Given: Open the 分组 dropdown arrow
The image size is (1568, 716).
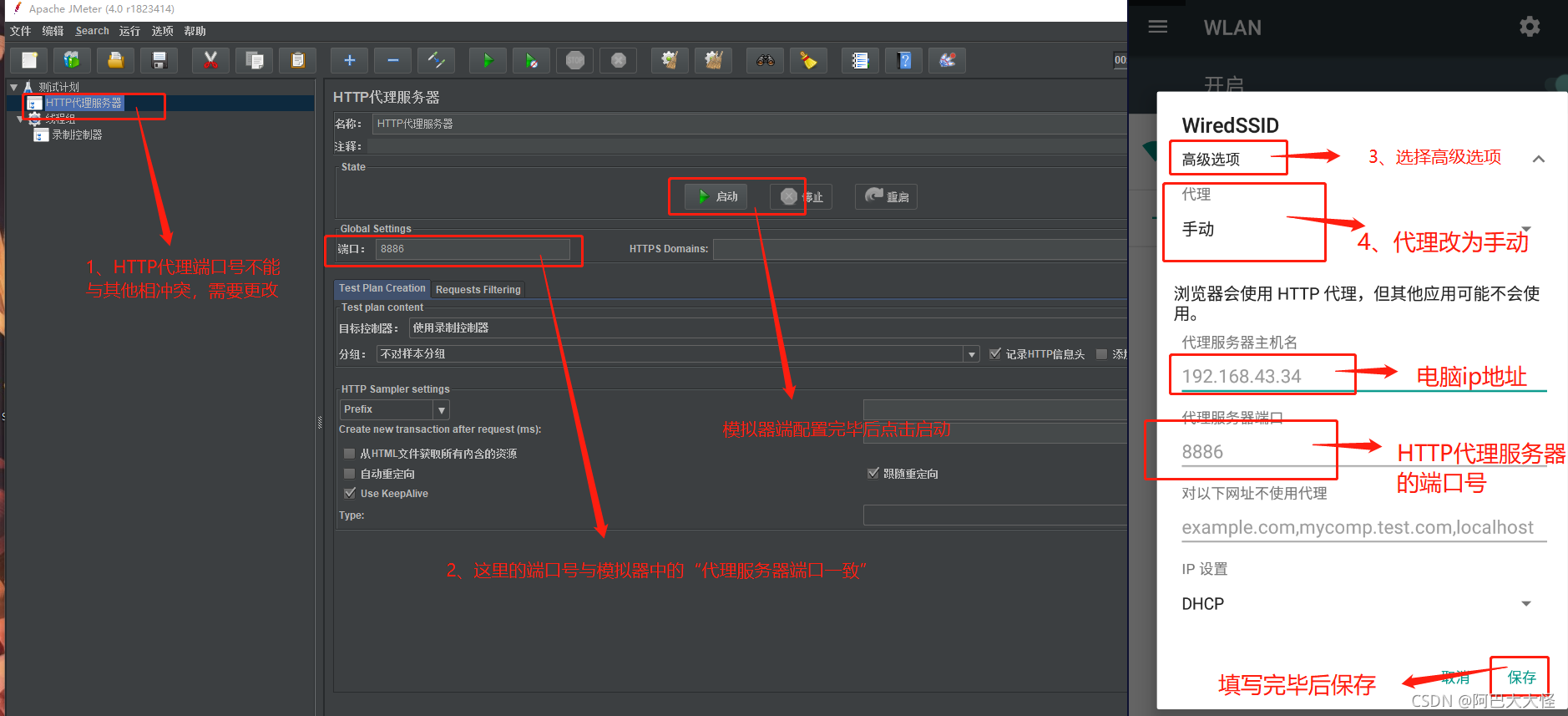Looking at the screenshot, I should 972,354.
